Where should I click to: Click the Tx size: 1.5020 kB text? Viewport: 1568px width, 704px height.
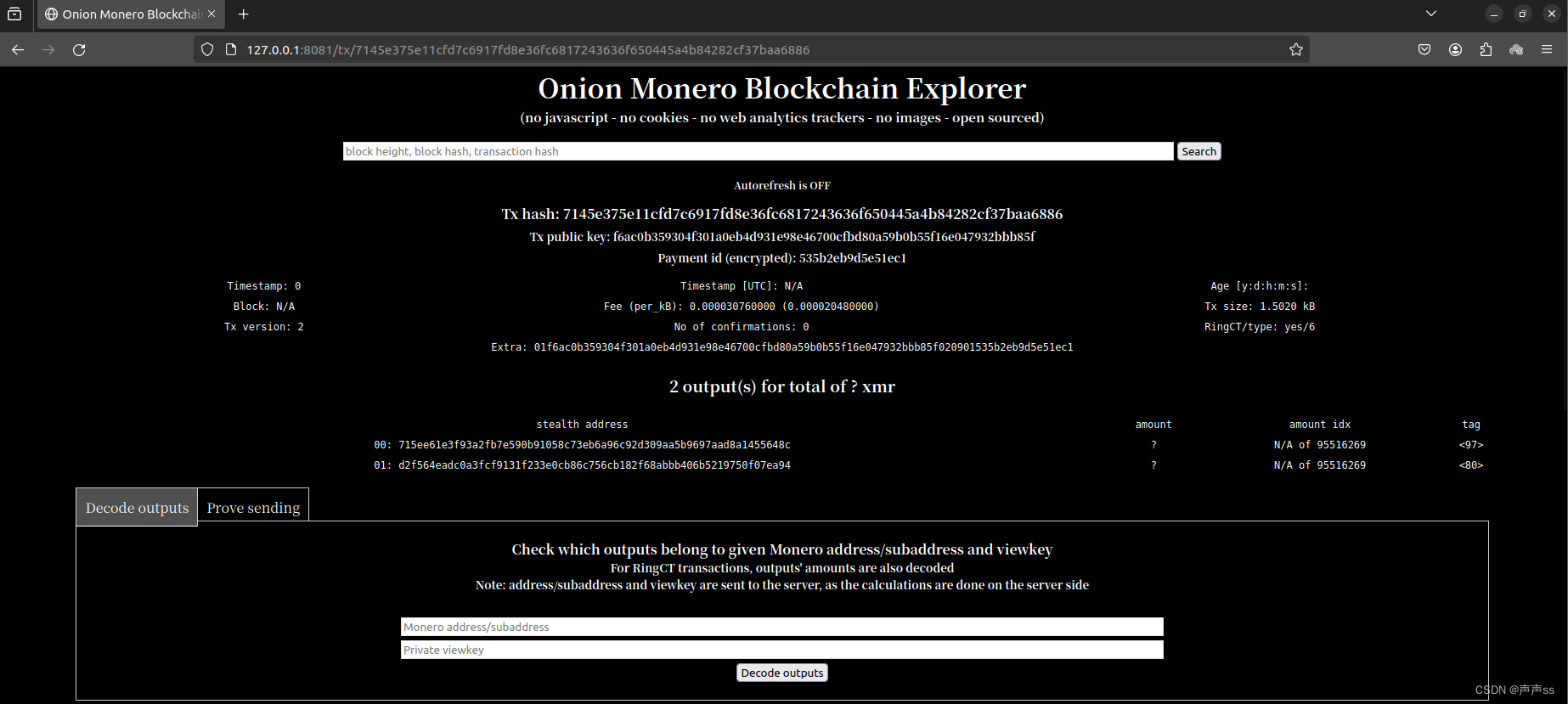tap(1260, 307)
